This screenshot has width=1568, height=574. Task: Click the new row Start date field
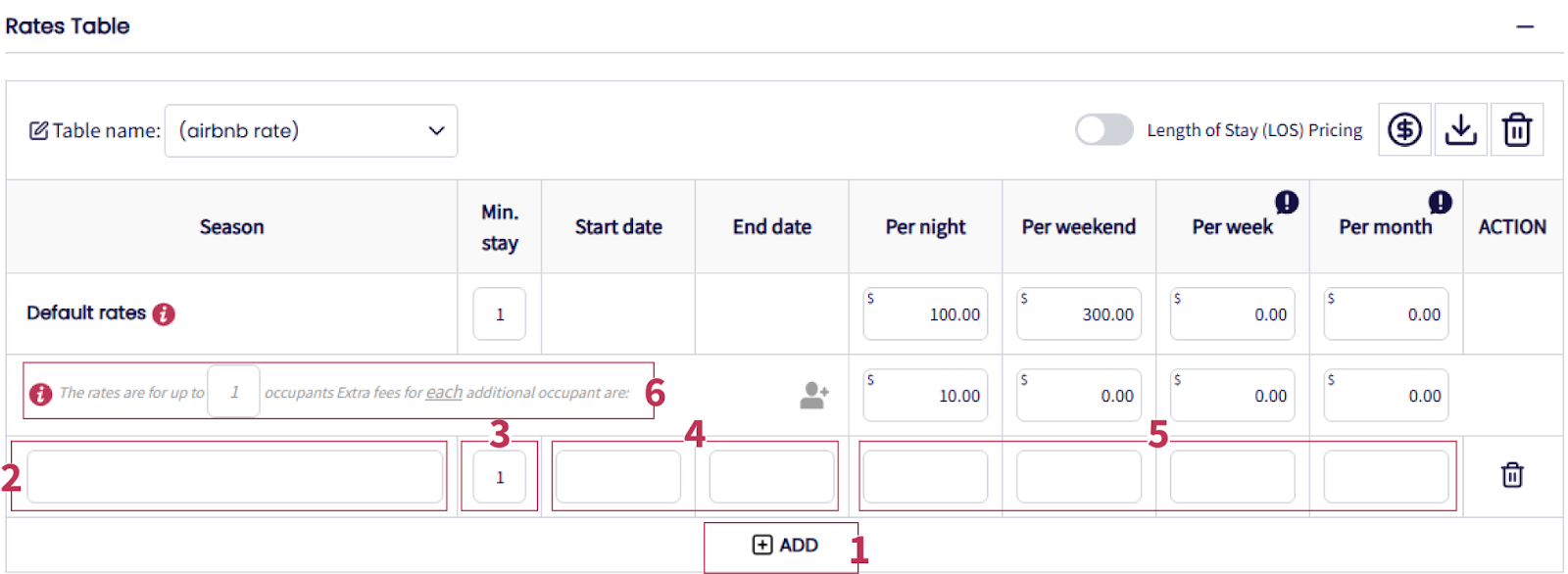pyautogui.click(x=617, y=477)
